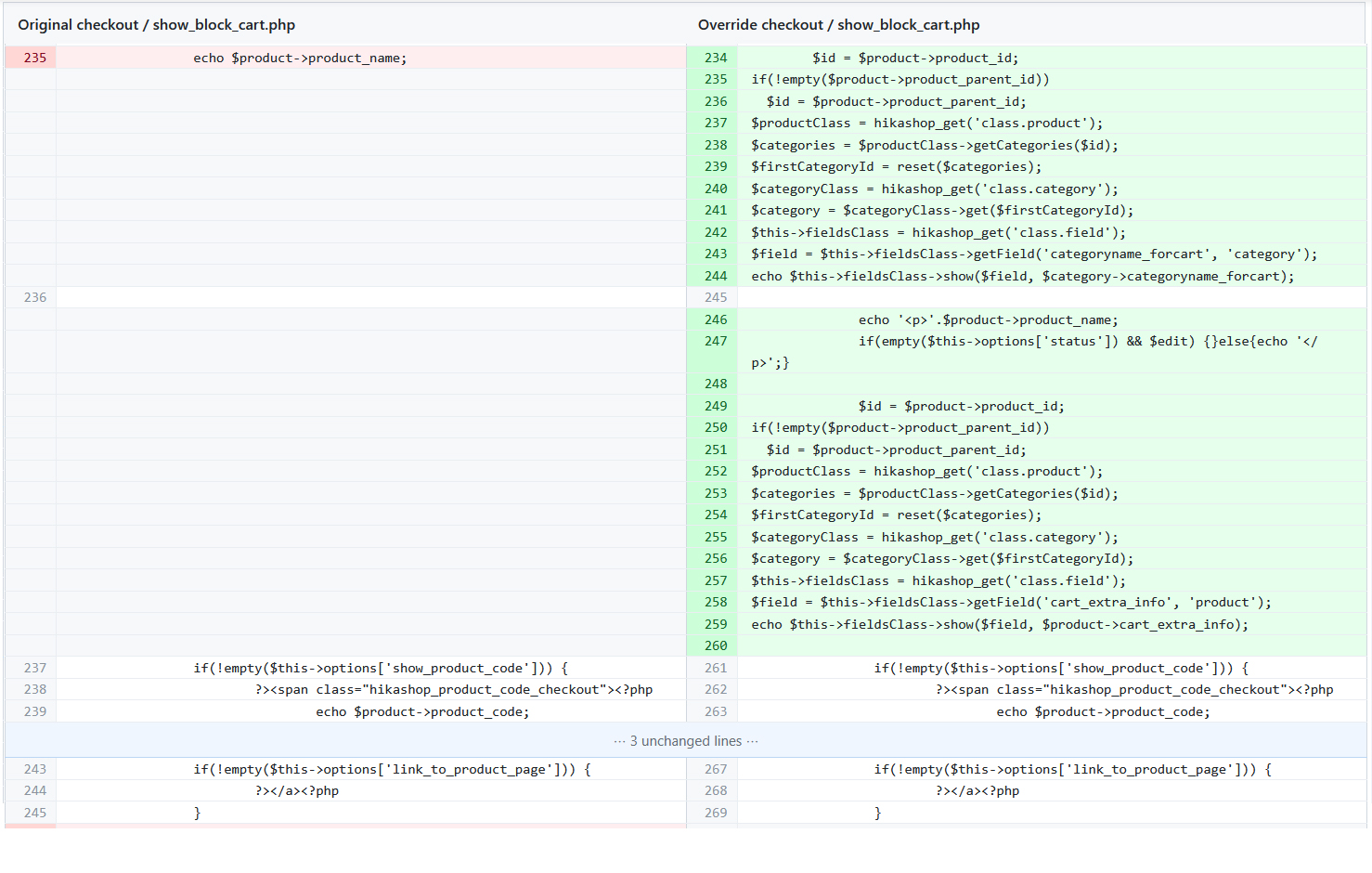Select empty added line number 248
The height and width of the screenshot is (873, 1372).
tap(716, 384)
